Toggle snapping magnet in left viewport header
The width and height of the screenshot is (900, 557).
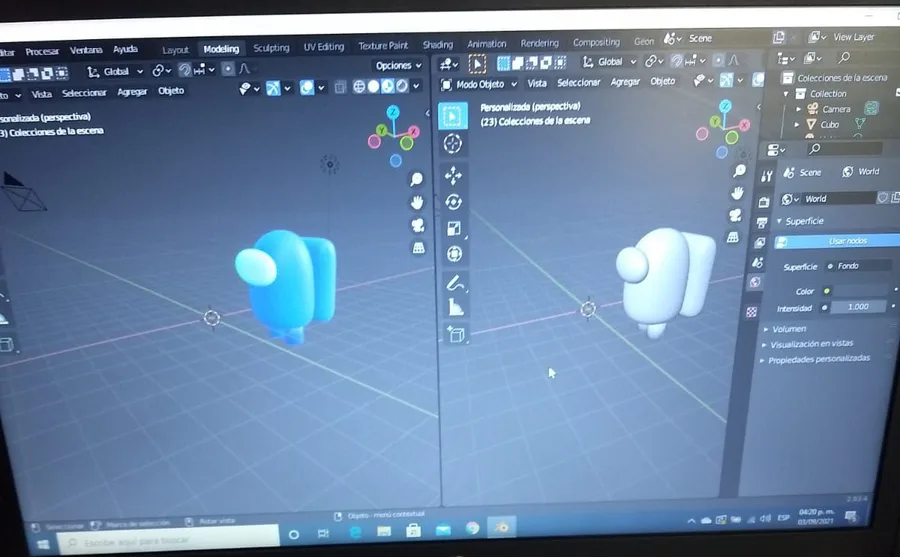185,70
